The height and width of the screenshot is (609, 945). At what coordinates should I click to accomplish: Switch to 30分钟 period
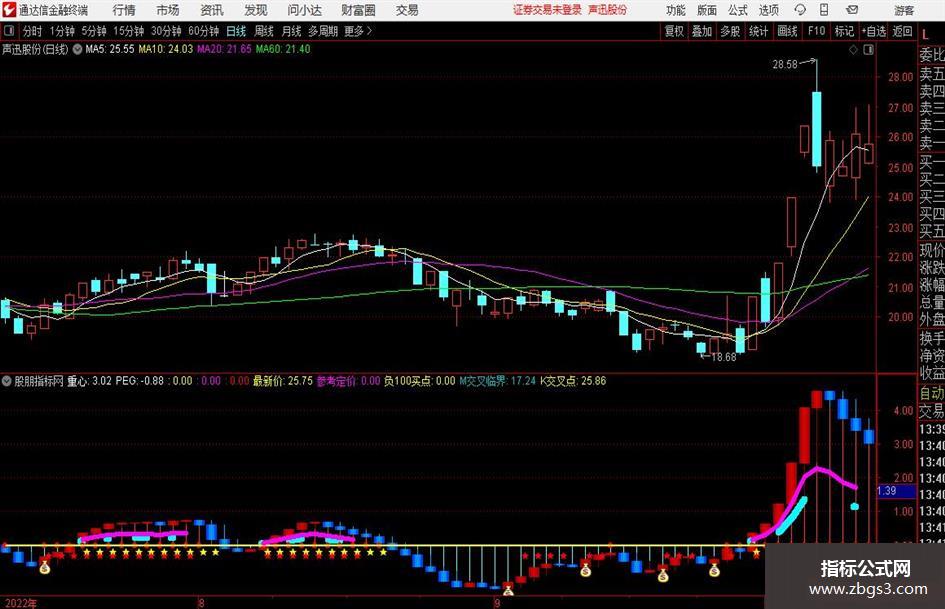click(166, 31)
